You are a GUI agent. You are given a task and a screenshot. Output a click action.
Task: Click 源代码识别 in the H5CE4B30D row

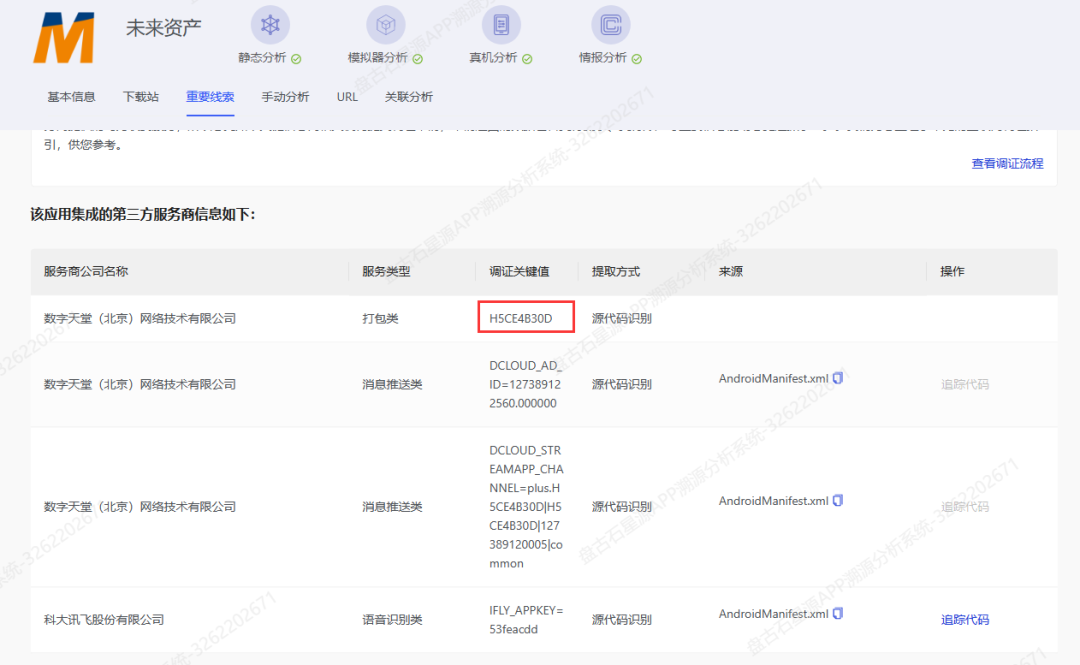point(621,318)
